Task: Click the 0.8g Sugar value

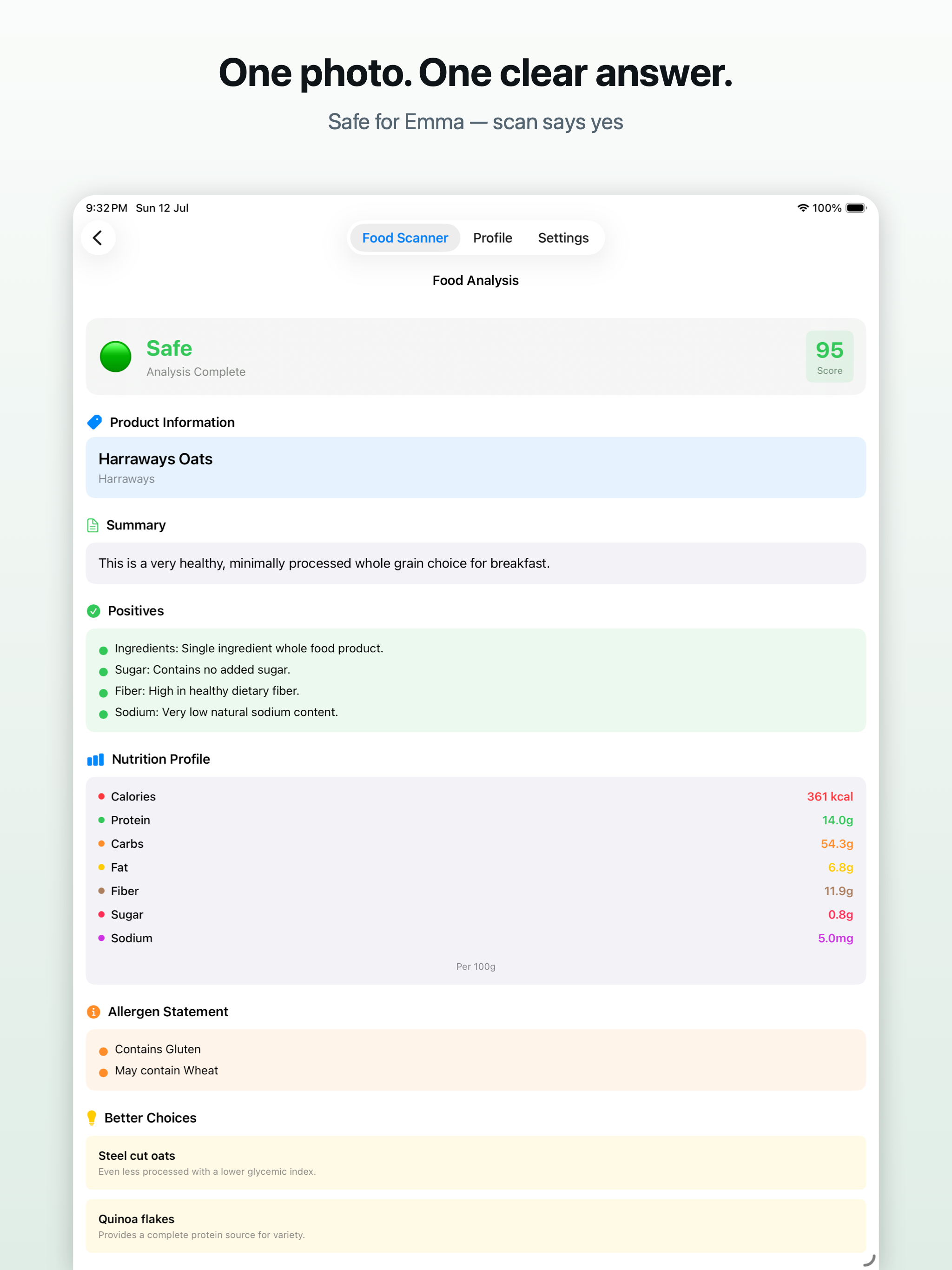Action: pyautogui.click(x=840, y=914)
